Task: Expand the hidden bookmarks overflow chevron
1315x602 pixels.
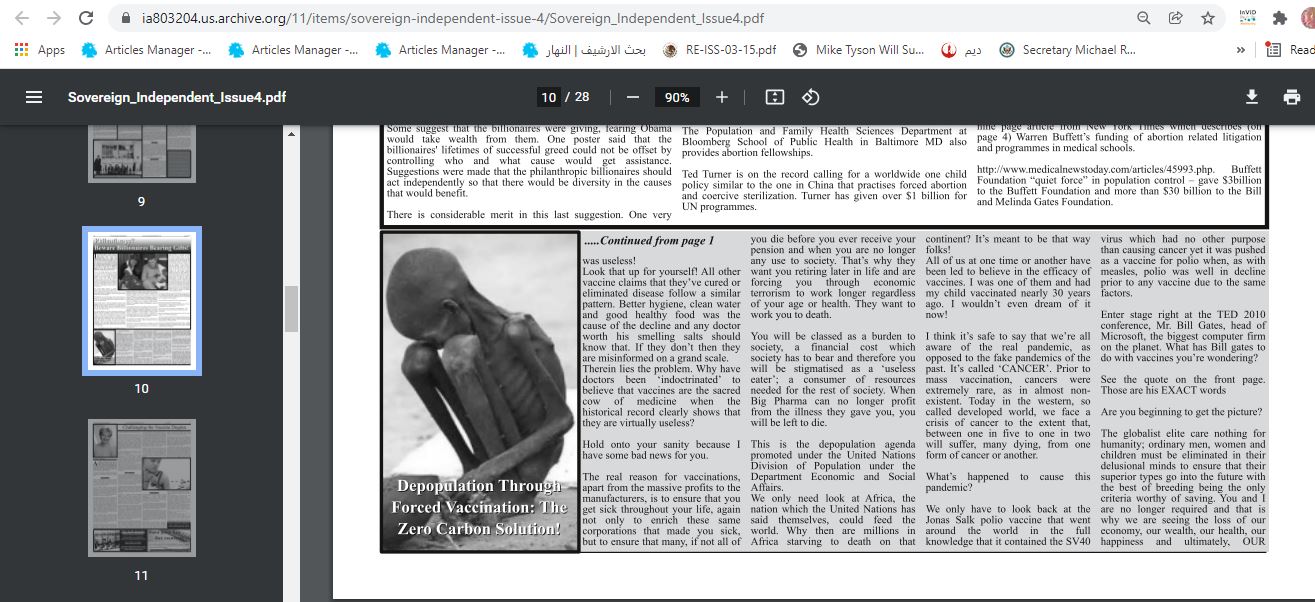Action: pyautogui.click(x=1241, y=50)
